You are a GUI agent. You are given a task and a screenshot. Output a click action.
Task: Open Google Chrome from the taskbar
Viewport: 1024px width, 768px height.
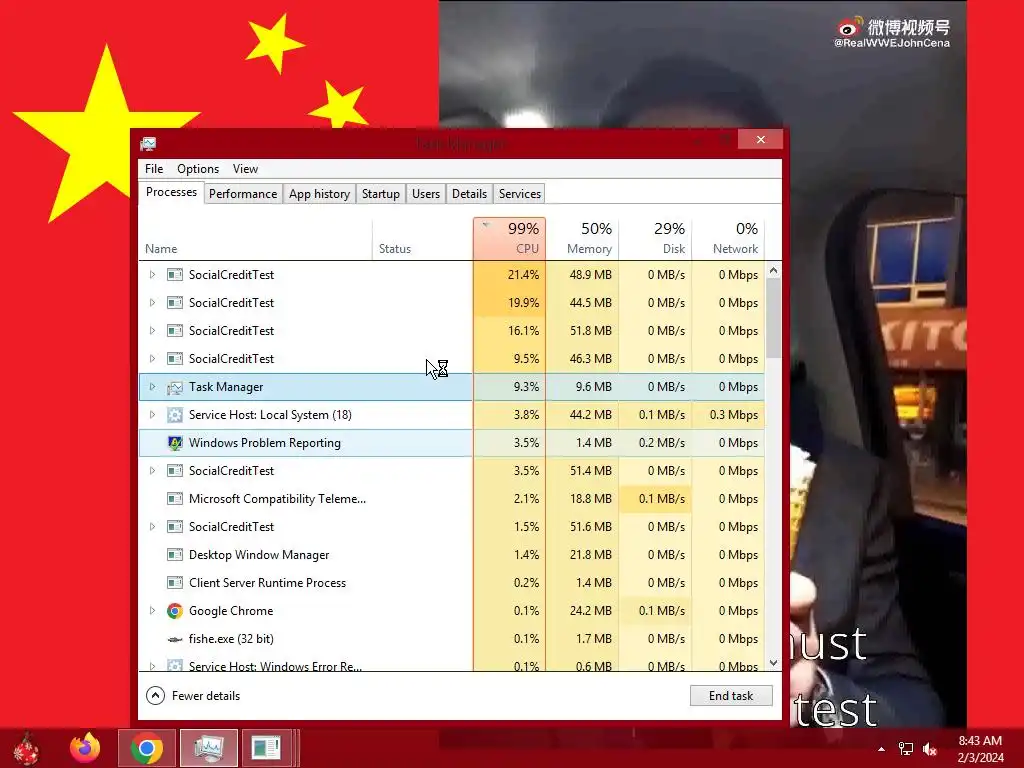point(147,748)
